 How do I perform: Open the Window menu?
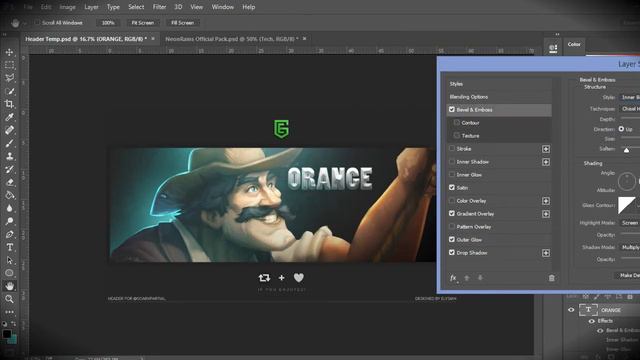point(222,7)
